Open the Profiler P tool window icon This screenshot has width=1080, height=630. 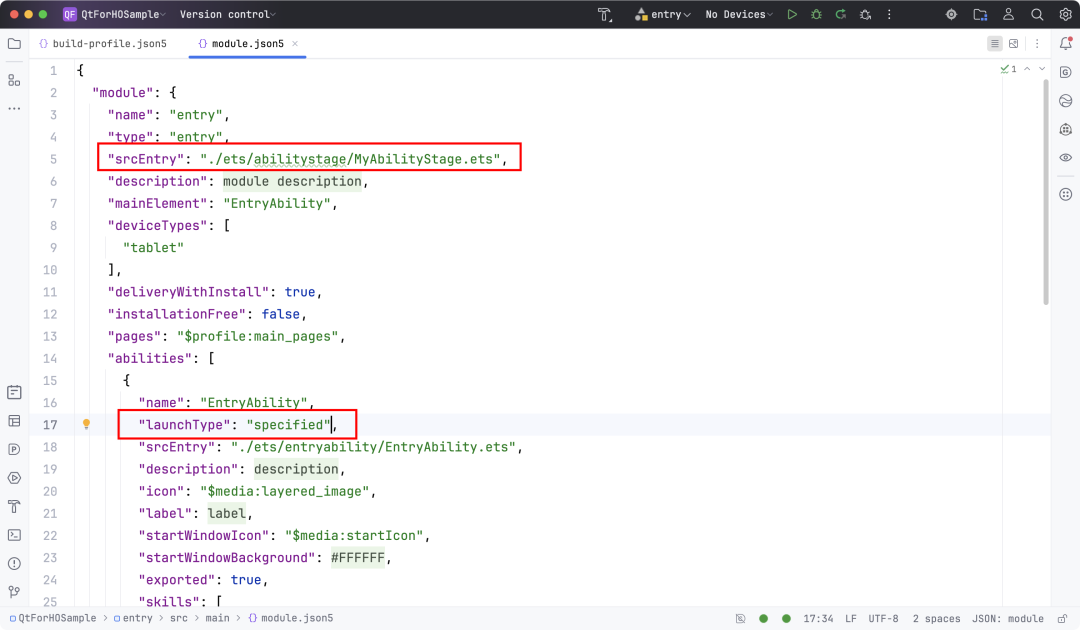pos(14,450)
